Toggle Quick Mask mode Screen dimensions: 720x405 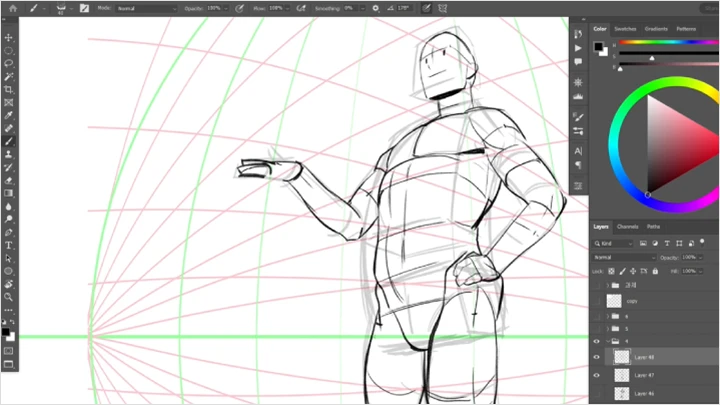(x=9, y=351)
